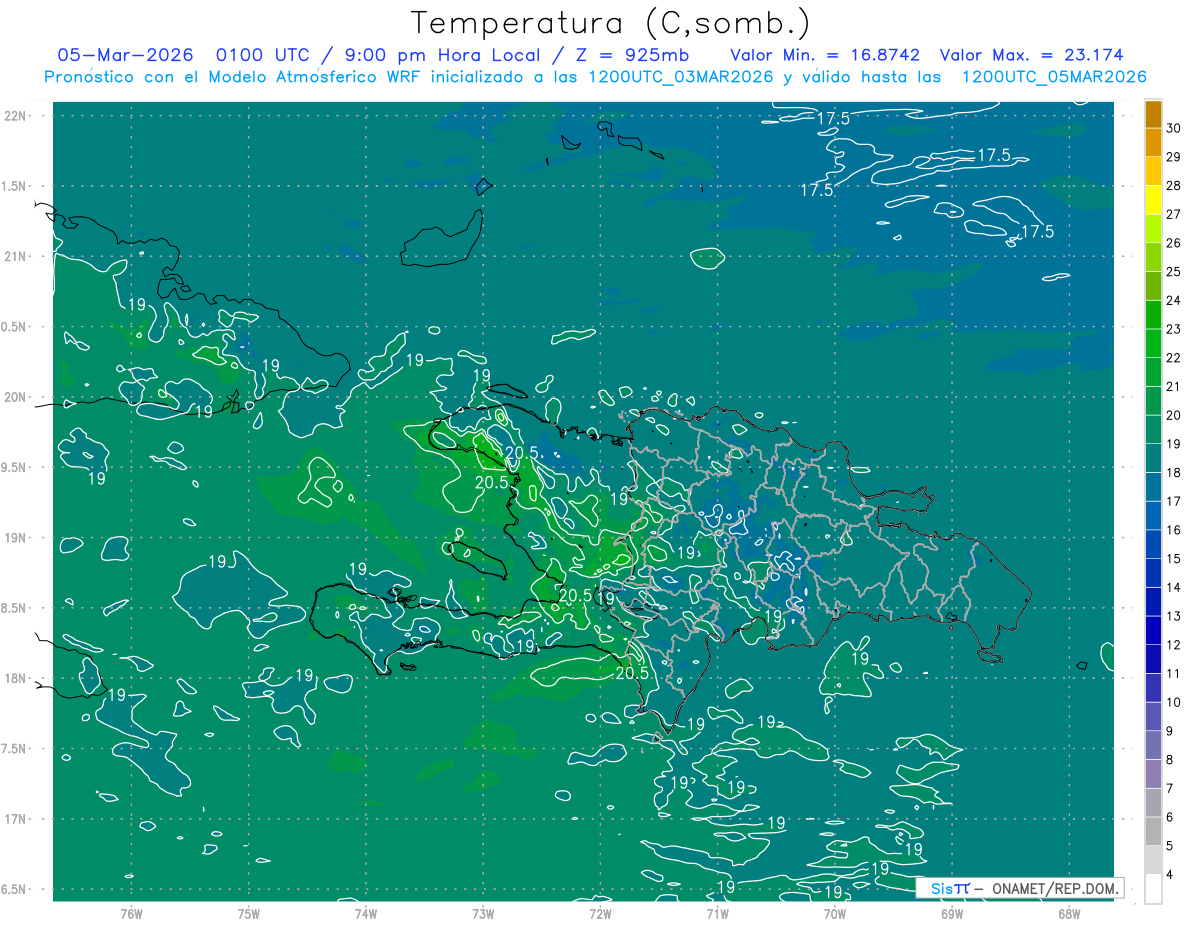The height and width of the screenshot is (927, 1200).
Task: Click the '1200UTC_05MAR2026' valid-until time
Action: pos(1053,77)
